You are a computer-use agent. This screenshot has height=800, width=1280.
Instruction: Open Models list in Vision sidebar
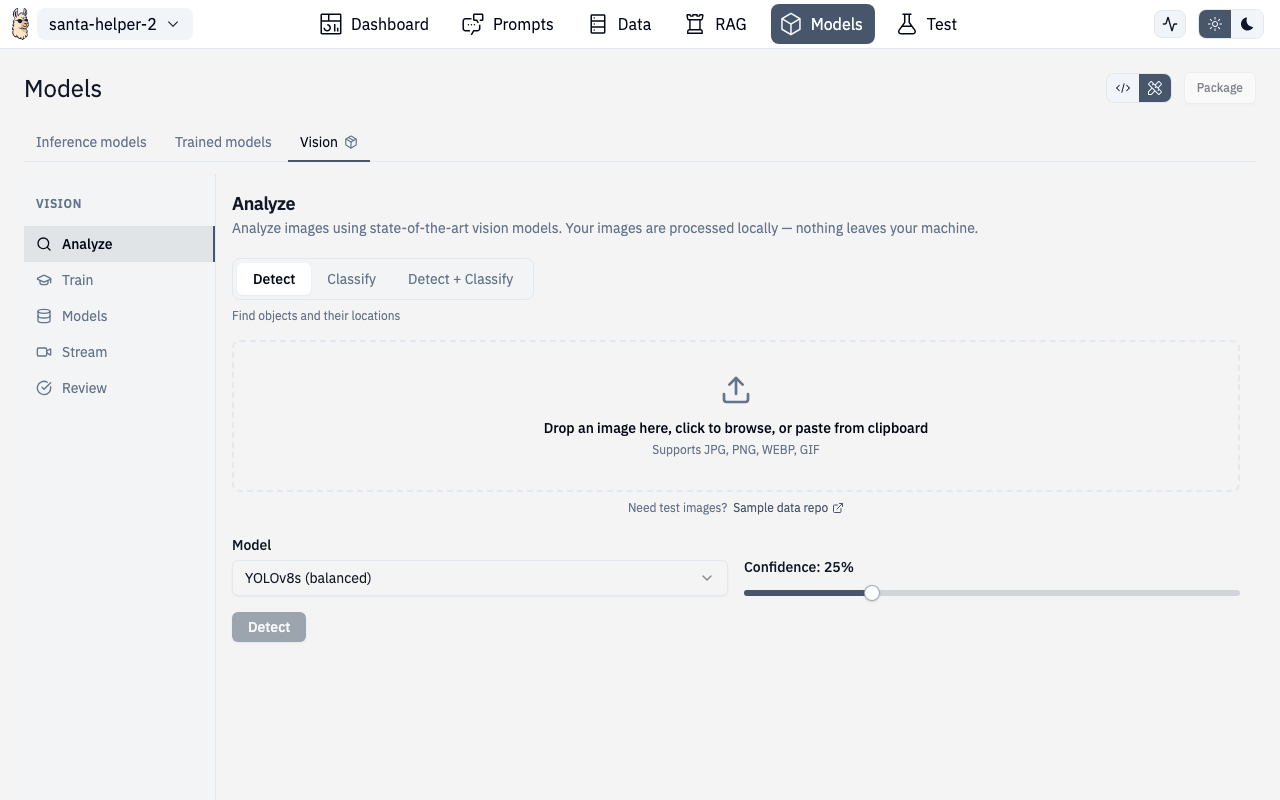pyautogui.click(x=84, y=316)
